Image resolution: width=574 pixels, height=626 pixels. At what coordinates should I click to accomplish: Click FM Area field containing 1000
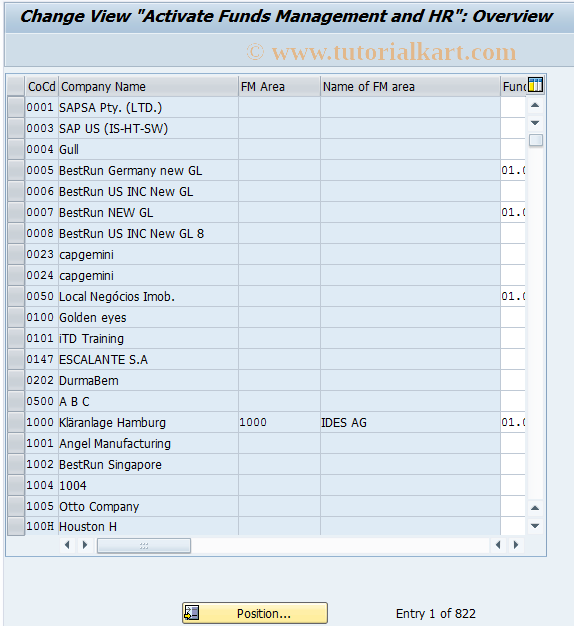[x=279, y=422]
